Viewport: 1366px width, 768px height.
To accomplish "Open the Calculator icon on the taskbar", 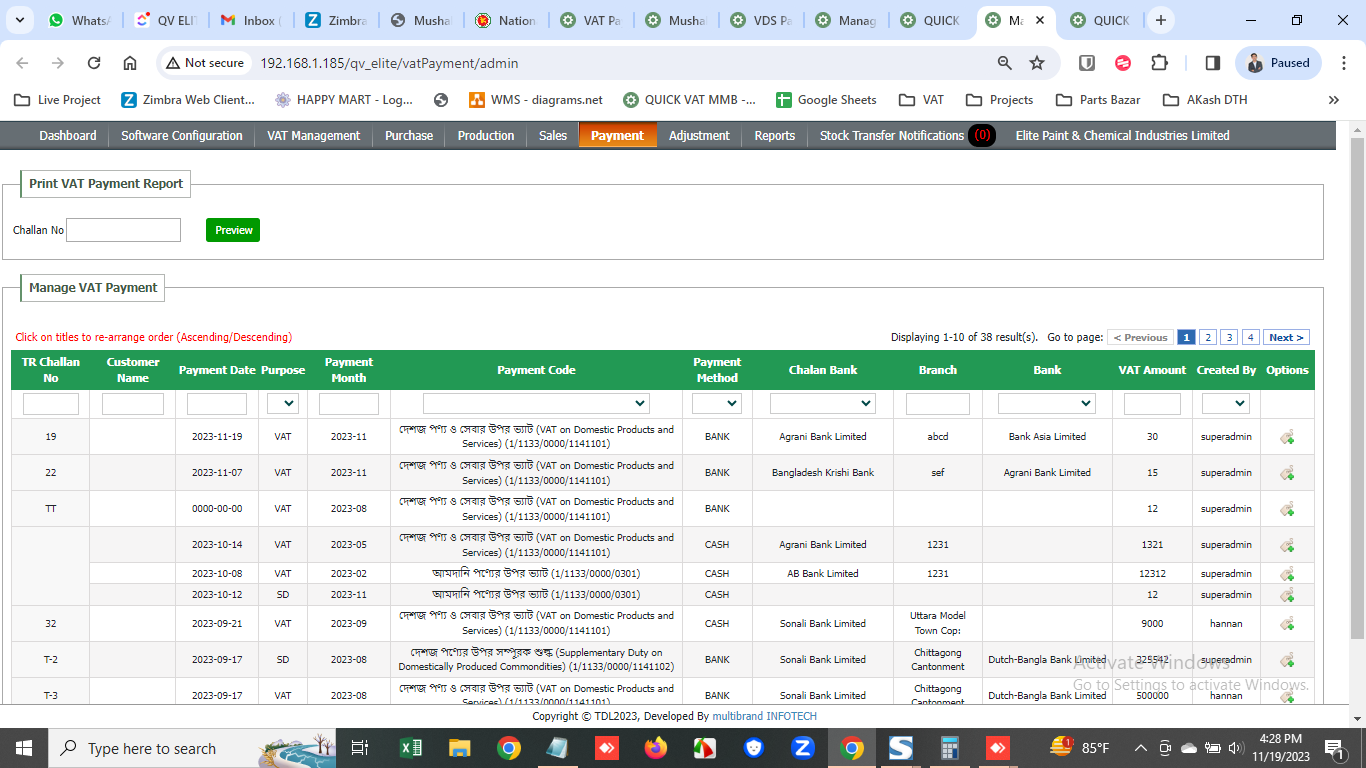I will tap(950, 748).
